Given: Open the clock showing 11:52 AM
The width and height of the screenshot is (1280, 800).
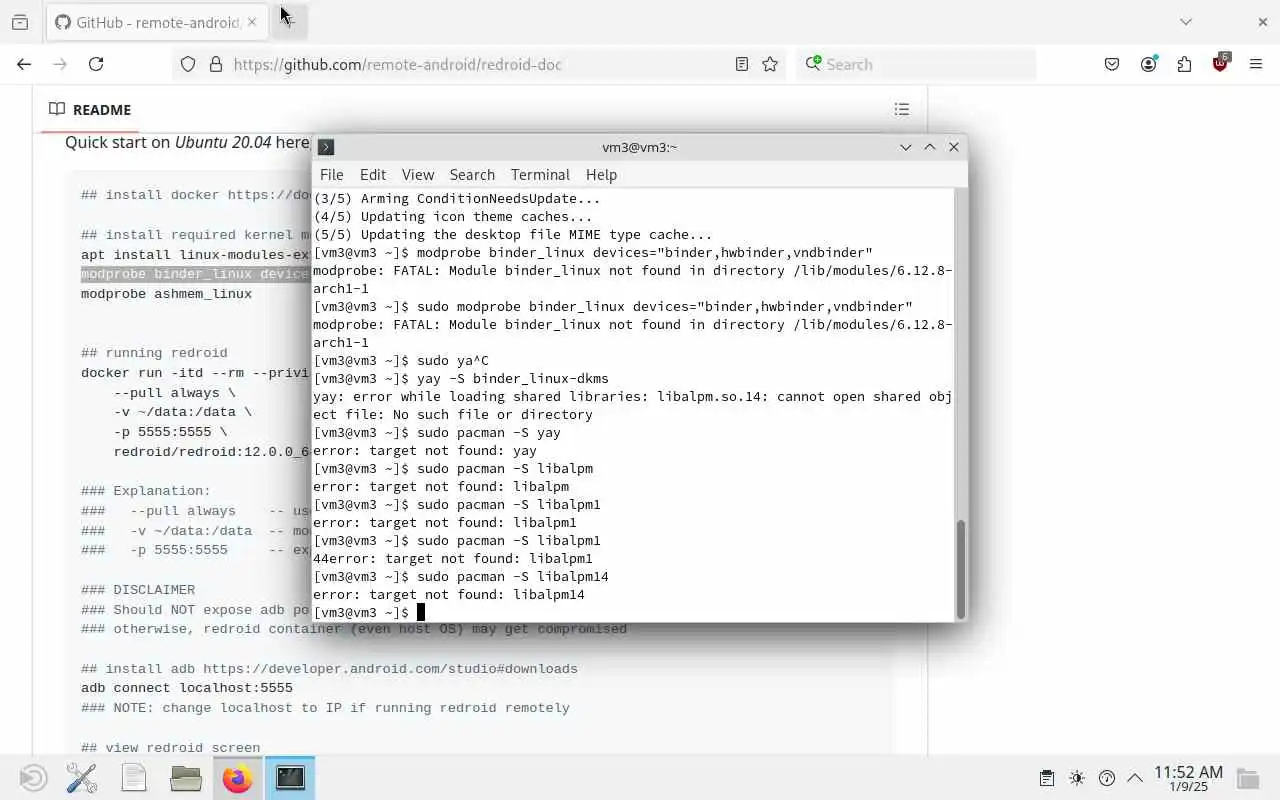Looking at the screenshot, I should click(1188, 778).
